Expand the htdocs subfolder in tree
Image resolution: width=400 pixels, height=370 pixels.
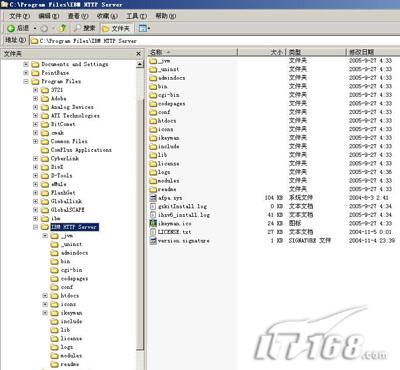pos(45,296)
